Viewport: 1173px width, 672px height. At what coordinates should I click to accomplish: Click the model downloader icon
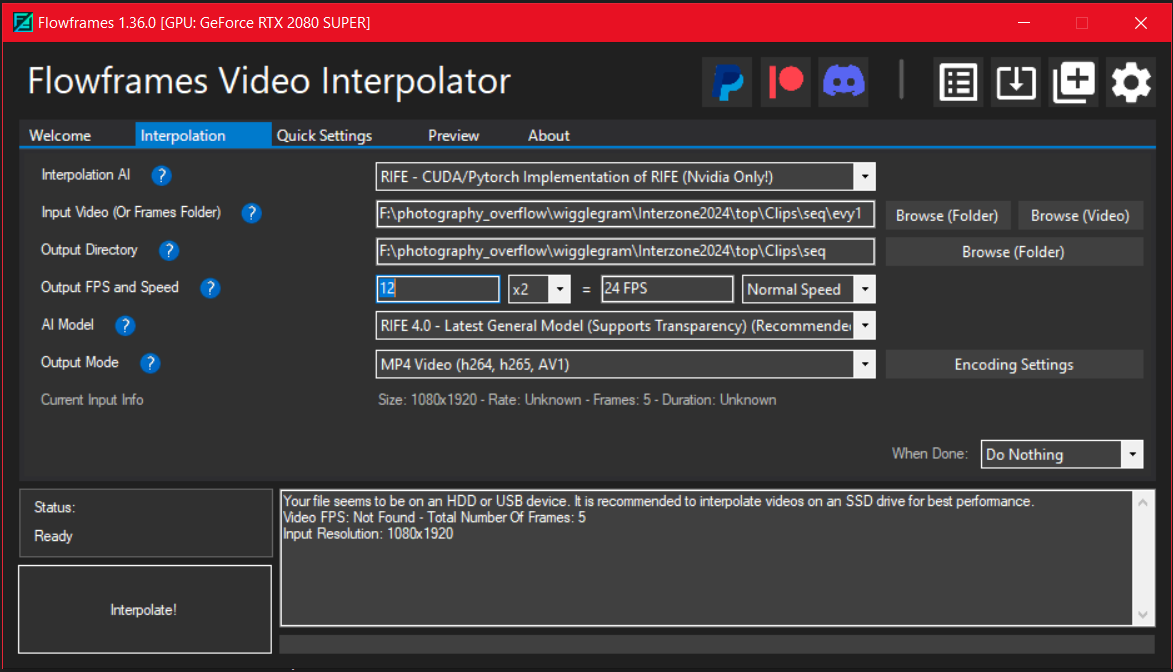pos(1016,82)
